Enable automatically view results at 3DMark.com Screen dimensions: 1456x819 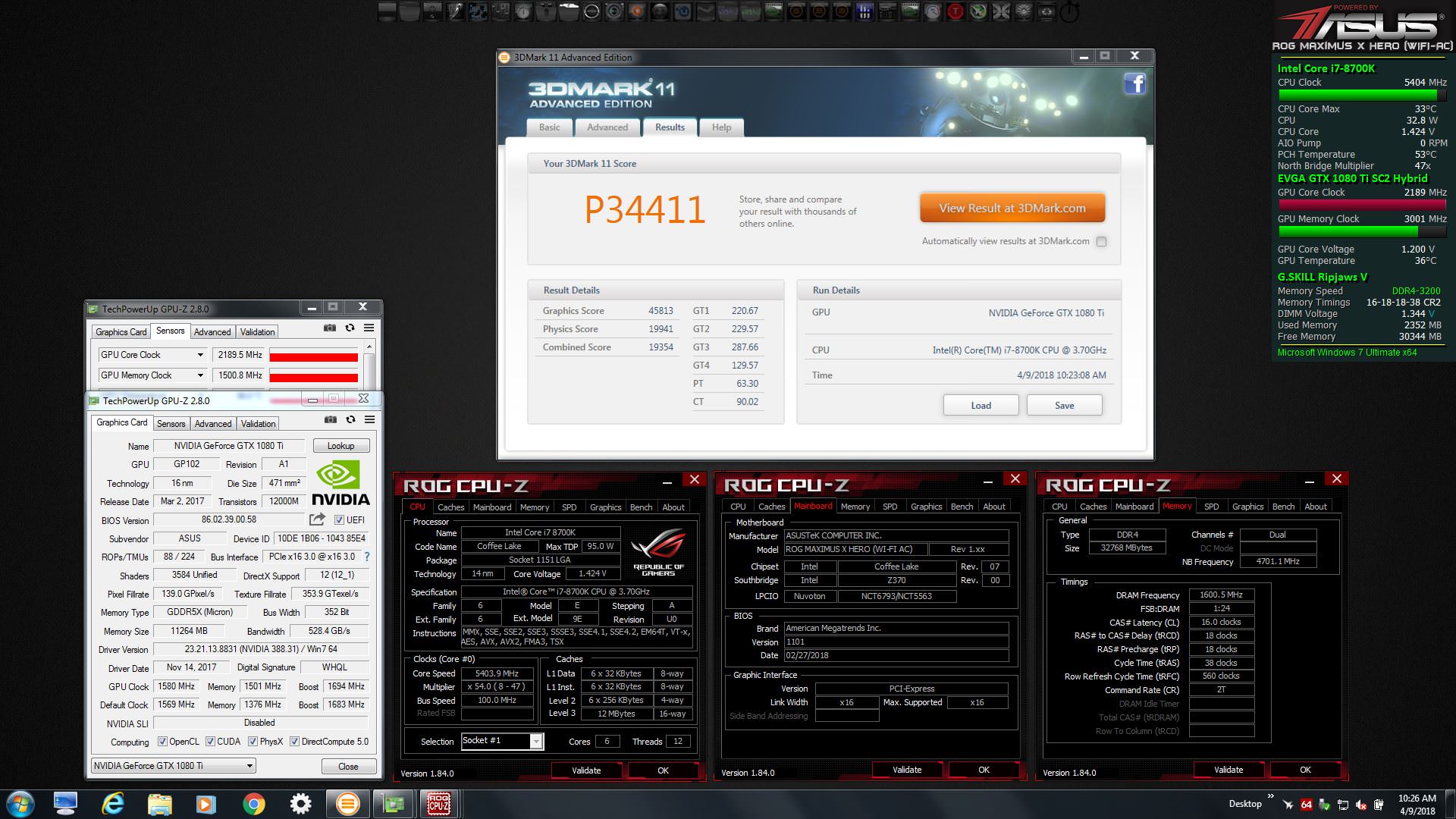point(1101,241)
